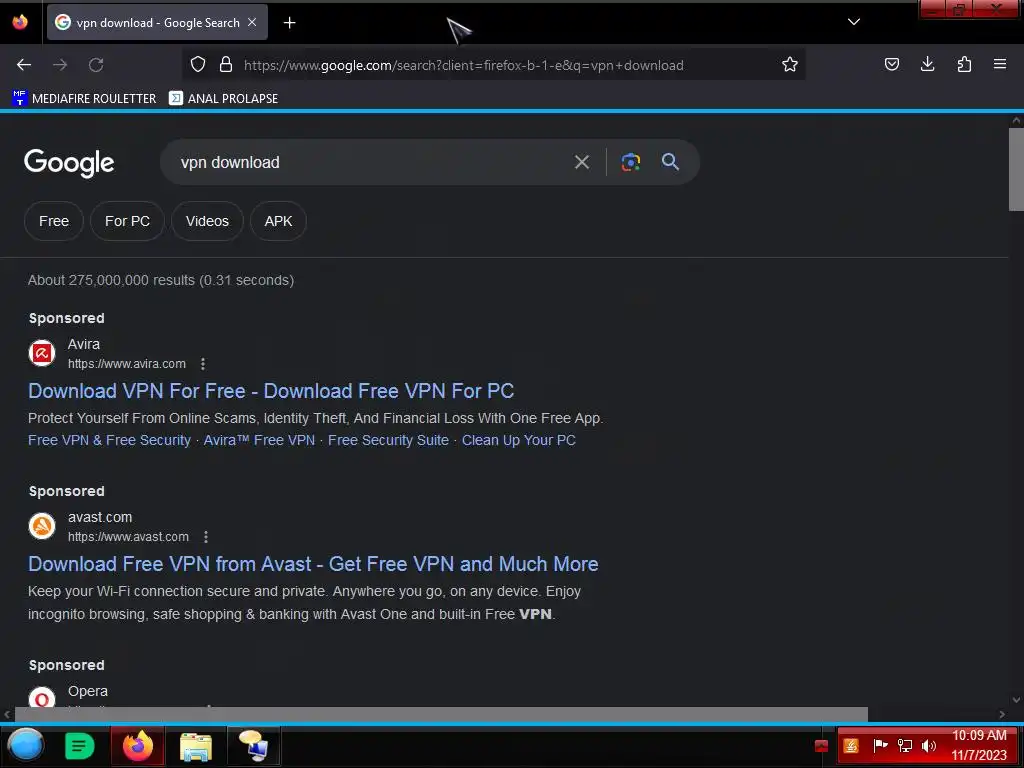Click the Firefox logo icon in tab bar
1024x768 pixels.
20,22
